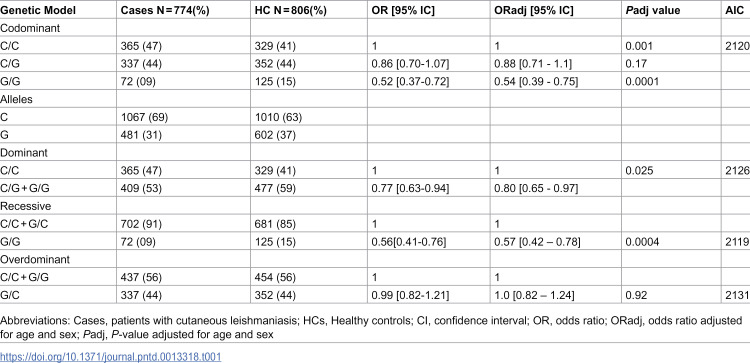Viewport: 750px width, 363px height.
Task: Select the 0.52 [0.37-0.72] odds ratio cell
Action: pyautogui.click(x=410, y=82)
